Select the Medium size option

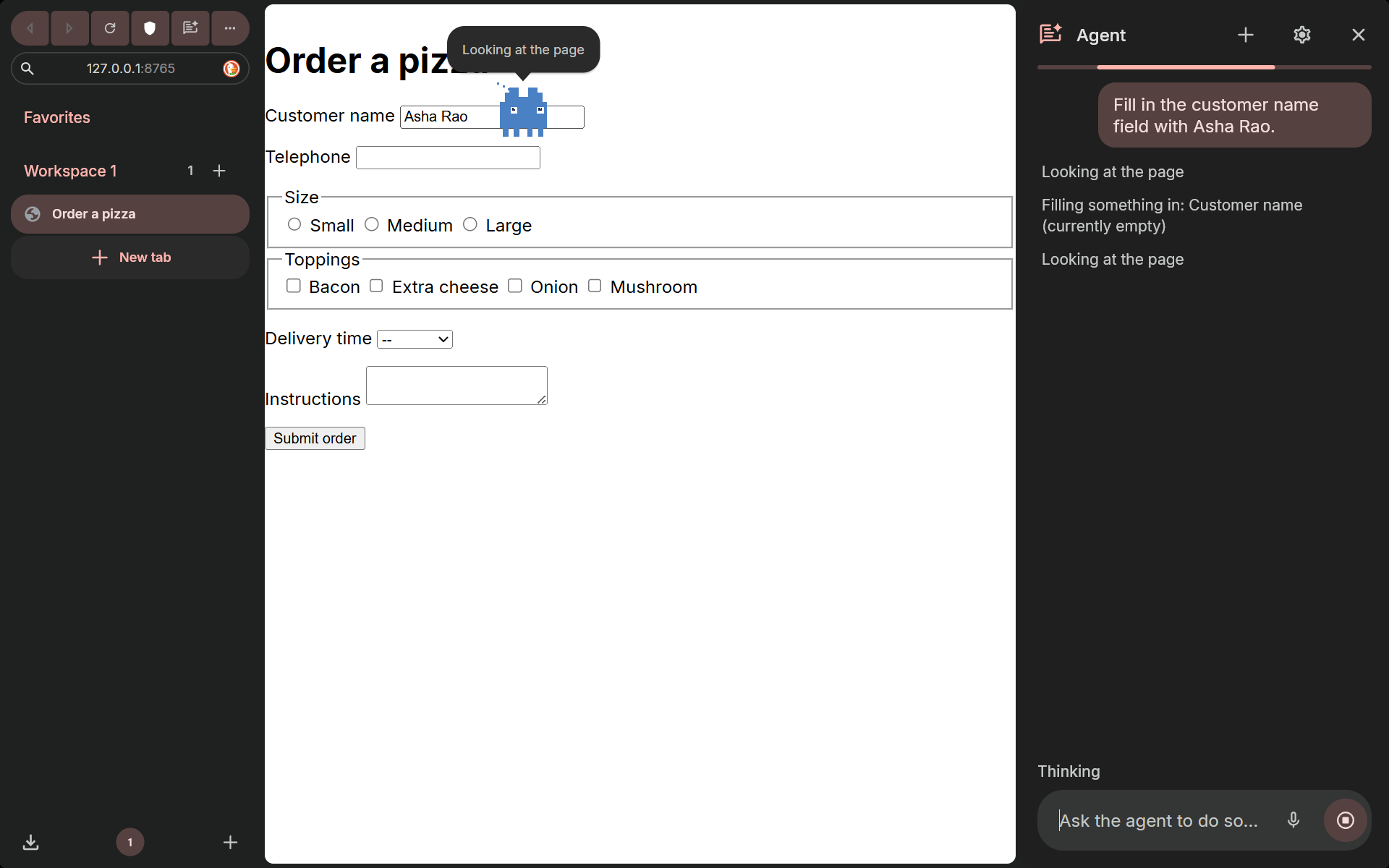pos(372,224)
